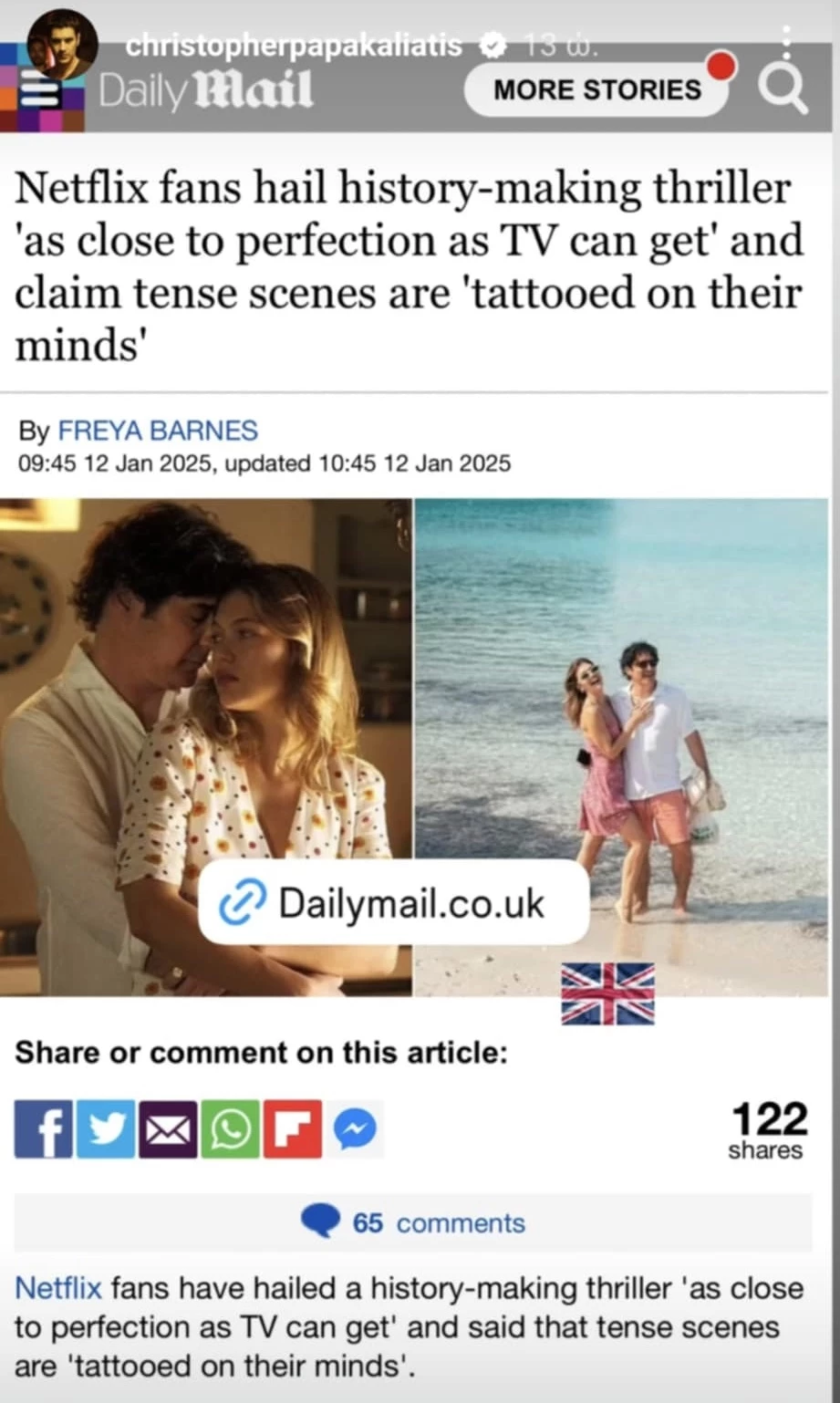Share article via Messenger icon

click(x=355, y=1129)
